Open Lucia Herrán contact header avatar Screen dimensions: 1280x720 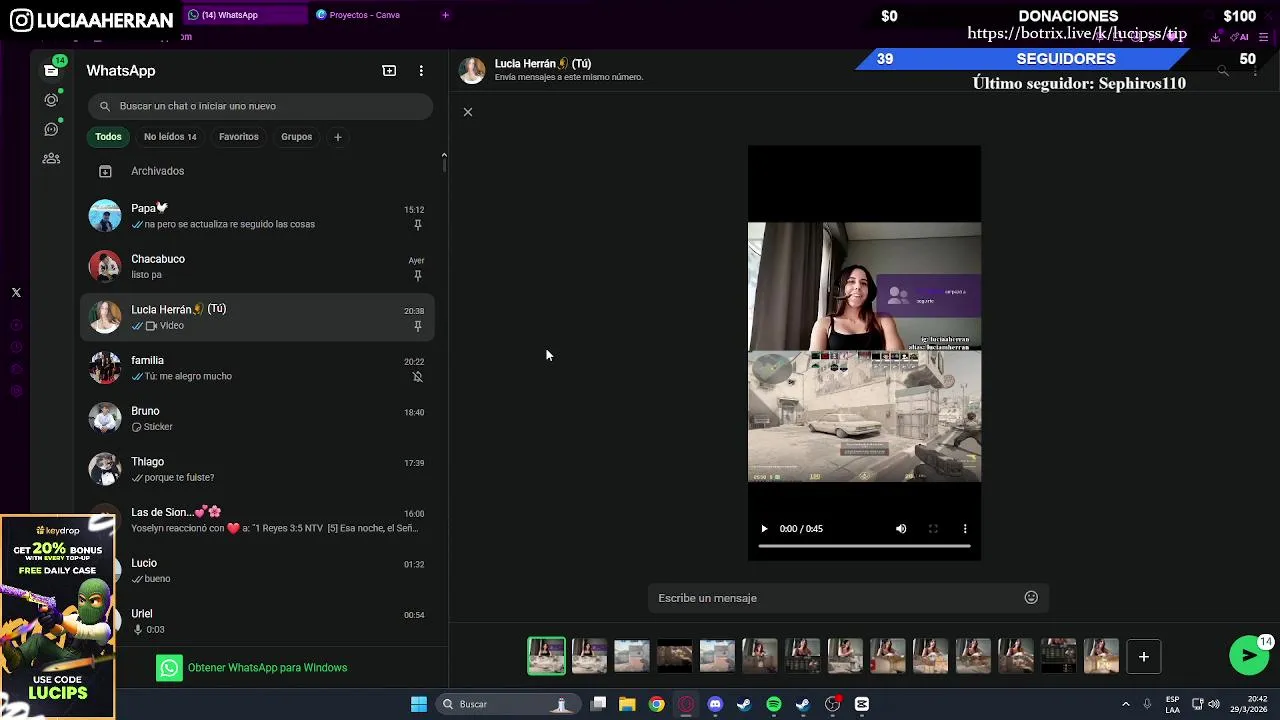[x=472, y=70]
